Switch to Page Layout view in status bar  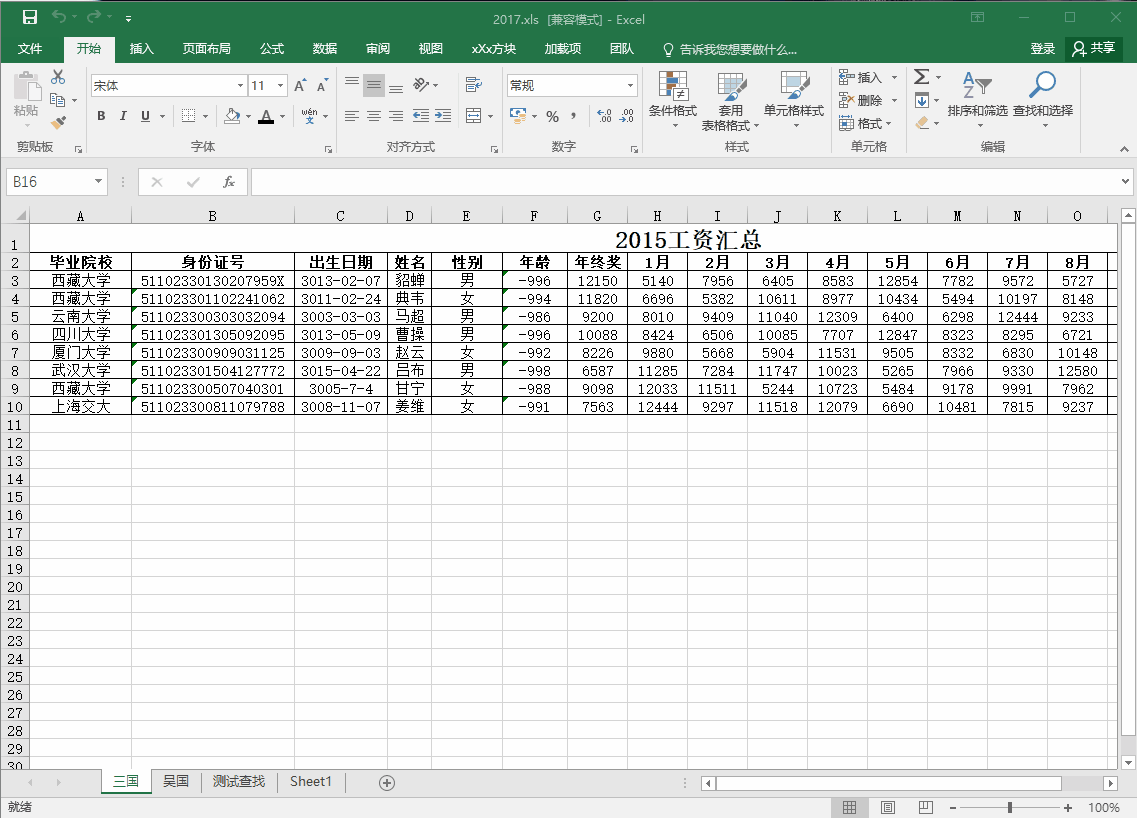point(888,807)
